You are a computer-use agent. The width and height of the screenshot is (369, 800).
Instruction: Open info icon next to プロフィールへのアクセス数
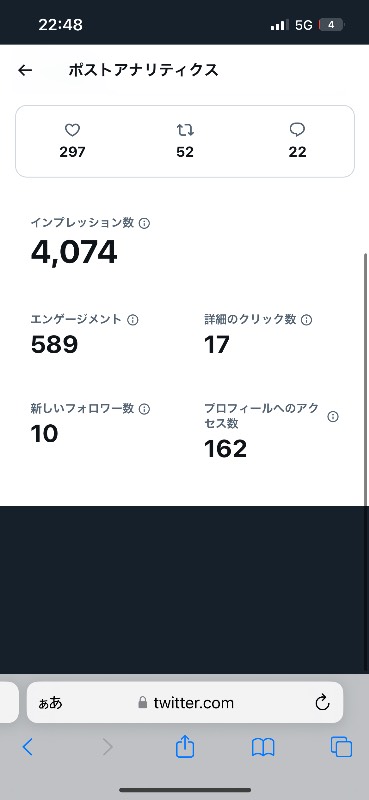pyautogui.click(x=333, y=417)
